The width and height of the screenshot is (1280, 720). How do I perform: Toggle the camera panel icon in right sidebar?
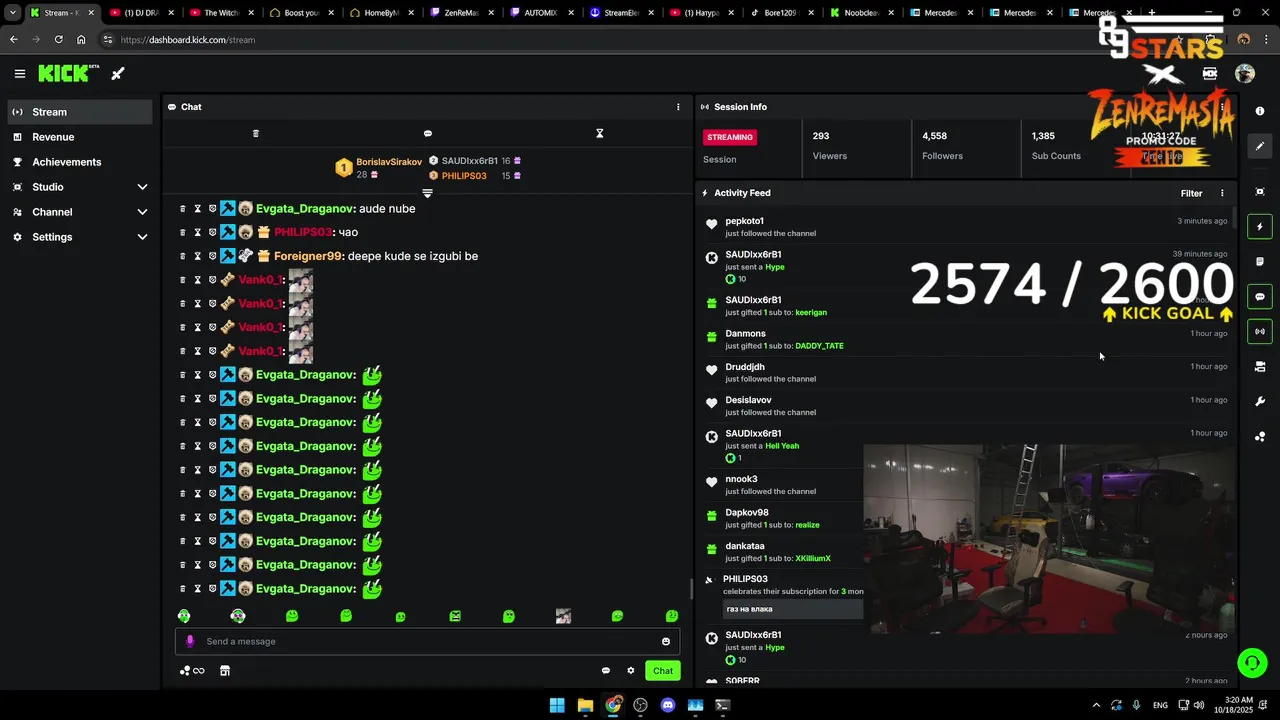click(x=1260, y=367)
